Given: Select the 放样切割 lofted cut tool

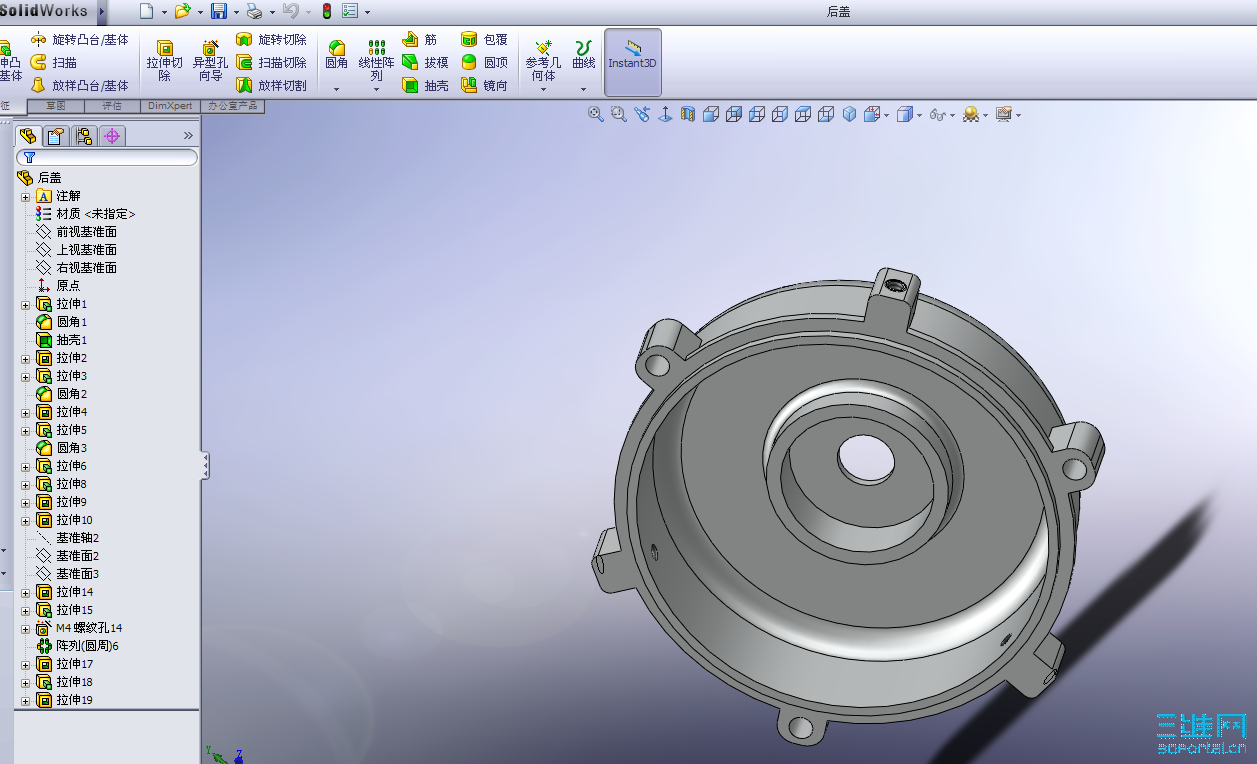Looking at the screenshot, I should tap(271, 85).
